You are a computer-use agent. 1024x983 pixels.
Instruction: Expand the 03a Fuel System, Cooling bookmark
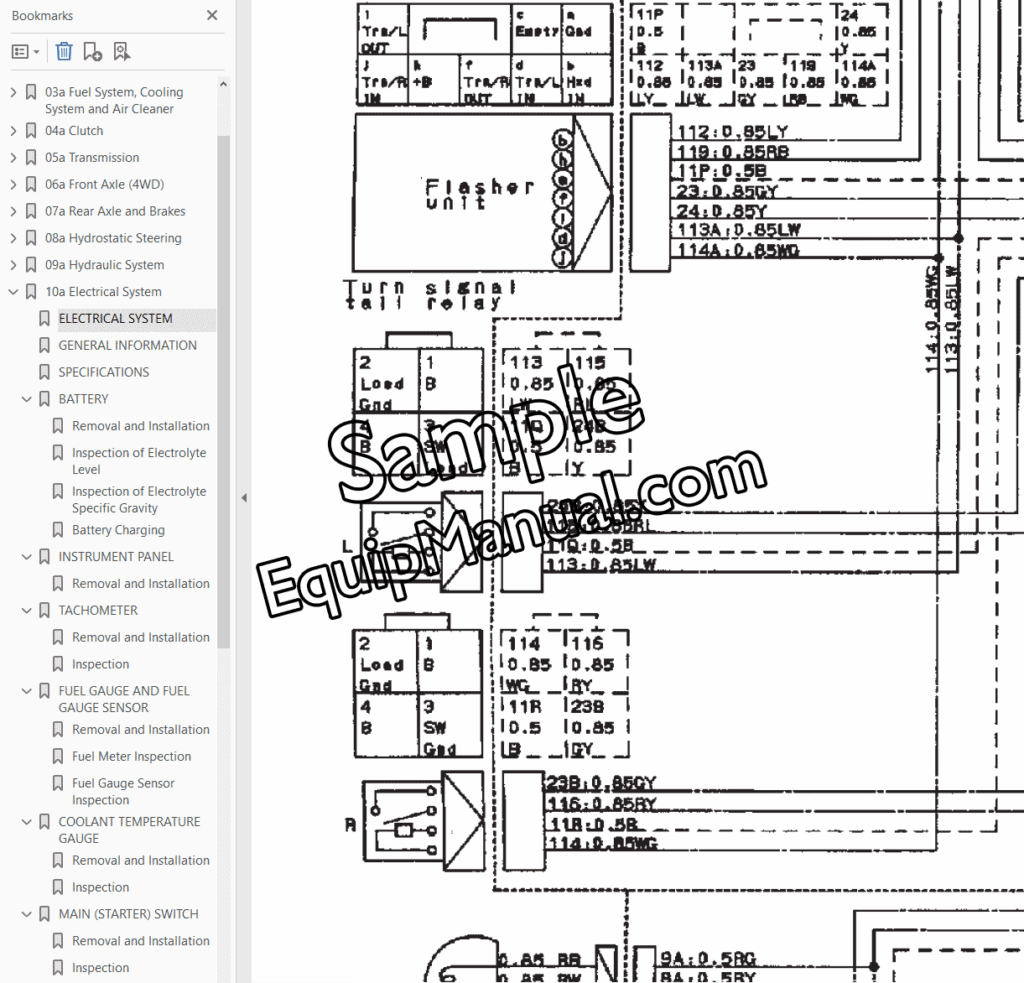tap(13, 93)
